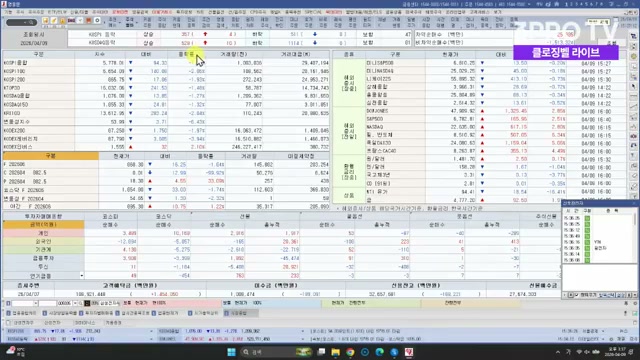The width and height of the screenshot is (640, 360).
Task: Open the 선물옵션 menu
Action: tap(216, 12)
